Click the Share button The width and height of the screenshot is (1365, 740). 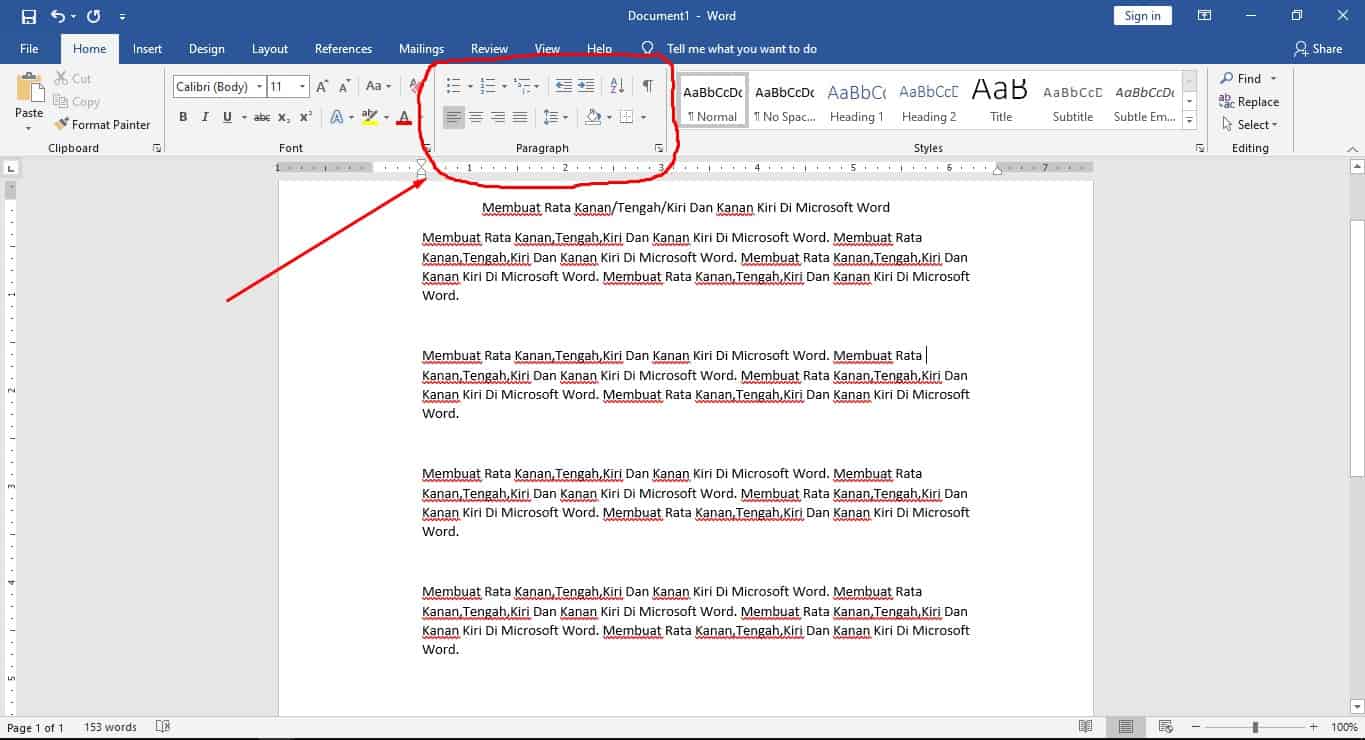[x=1317, y=48]
